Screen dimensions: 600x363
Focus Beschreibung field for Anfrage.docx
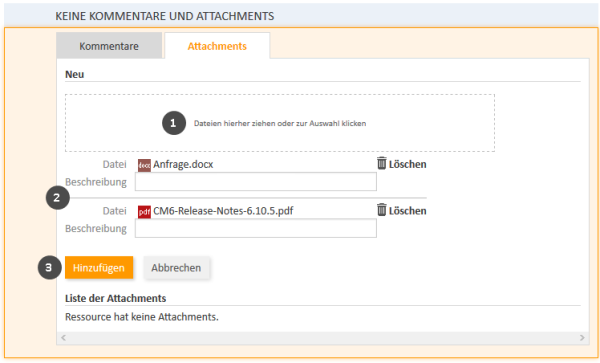[256, 182]
